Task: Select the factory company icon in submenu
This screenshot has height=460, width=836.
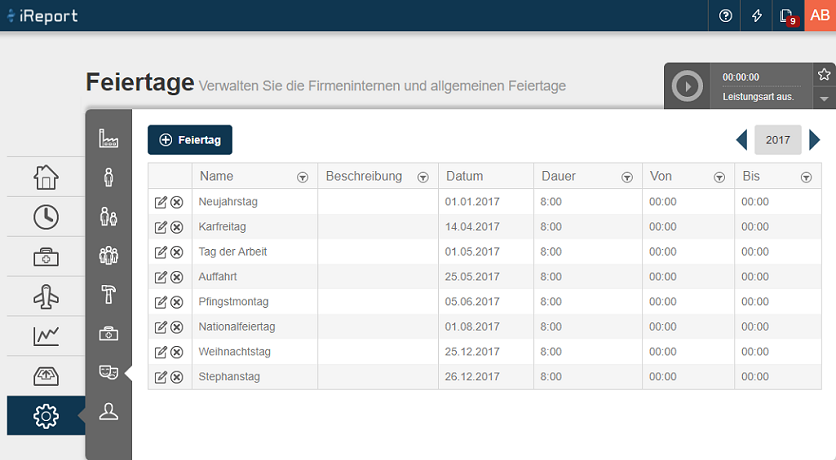Action: tap(108, 138)
